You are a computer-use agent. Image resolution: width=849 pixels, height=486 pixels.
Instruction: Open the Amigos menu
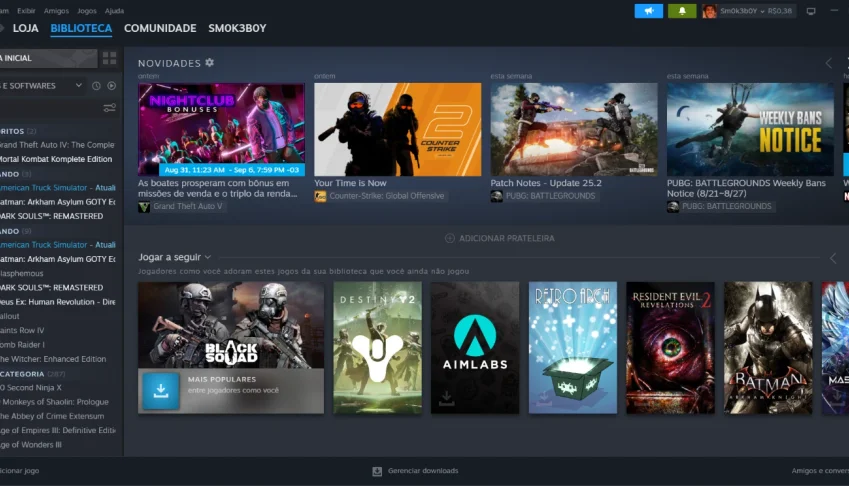point(56,11)
